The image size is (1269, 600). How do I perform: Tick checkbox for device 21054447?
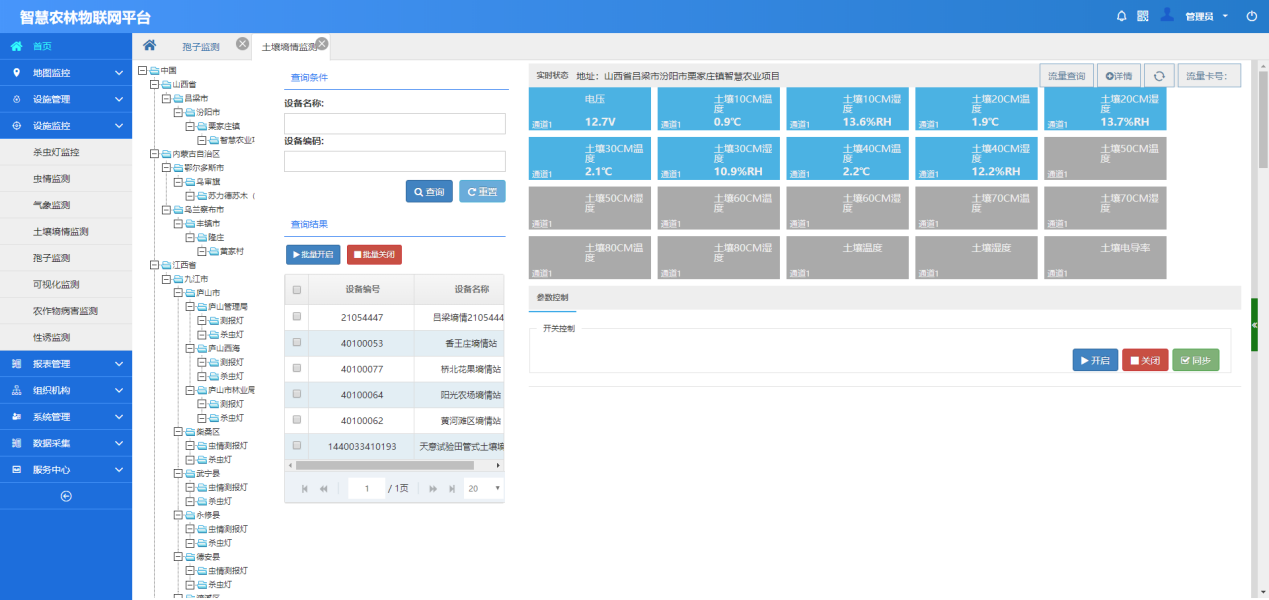pyautogui.click(x=296, y=317)
